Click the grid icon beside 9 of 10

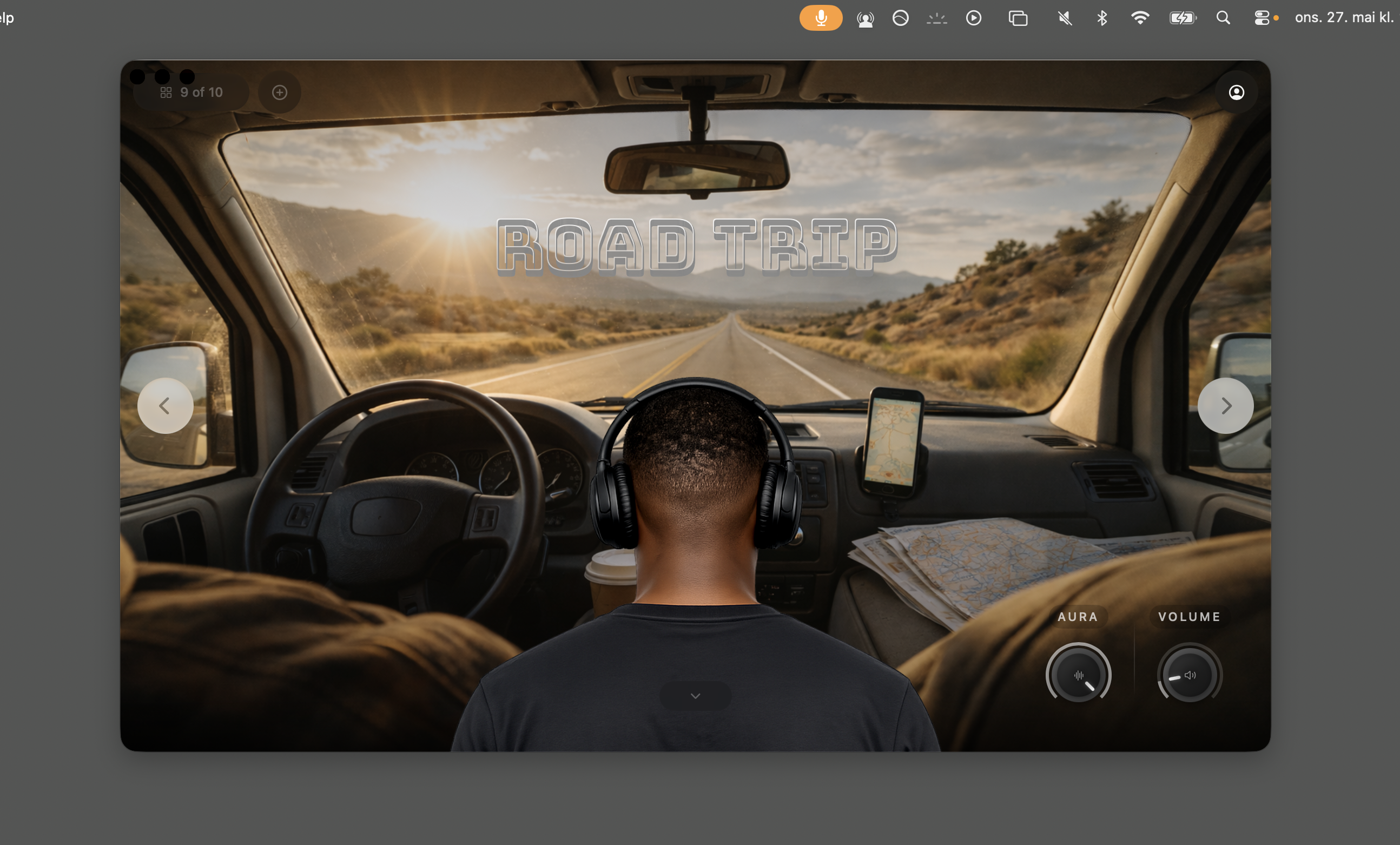point(166,93)
